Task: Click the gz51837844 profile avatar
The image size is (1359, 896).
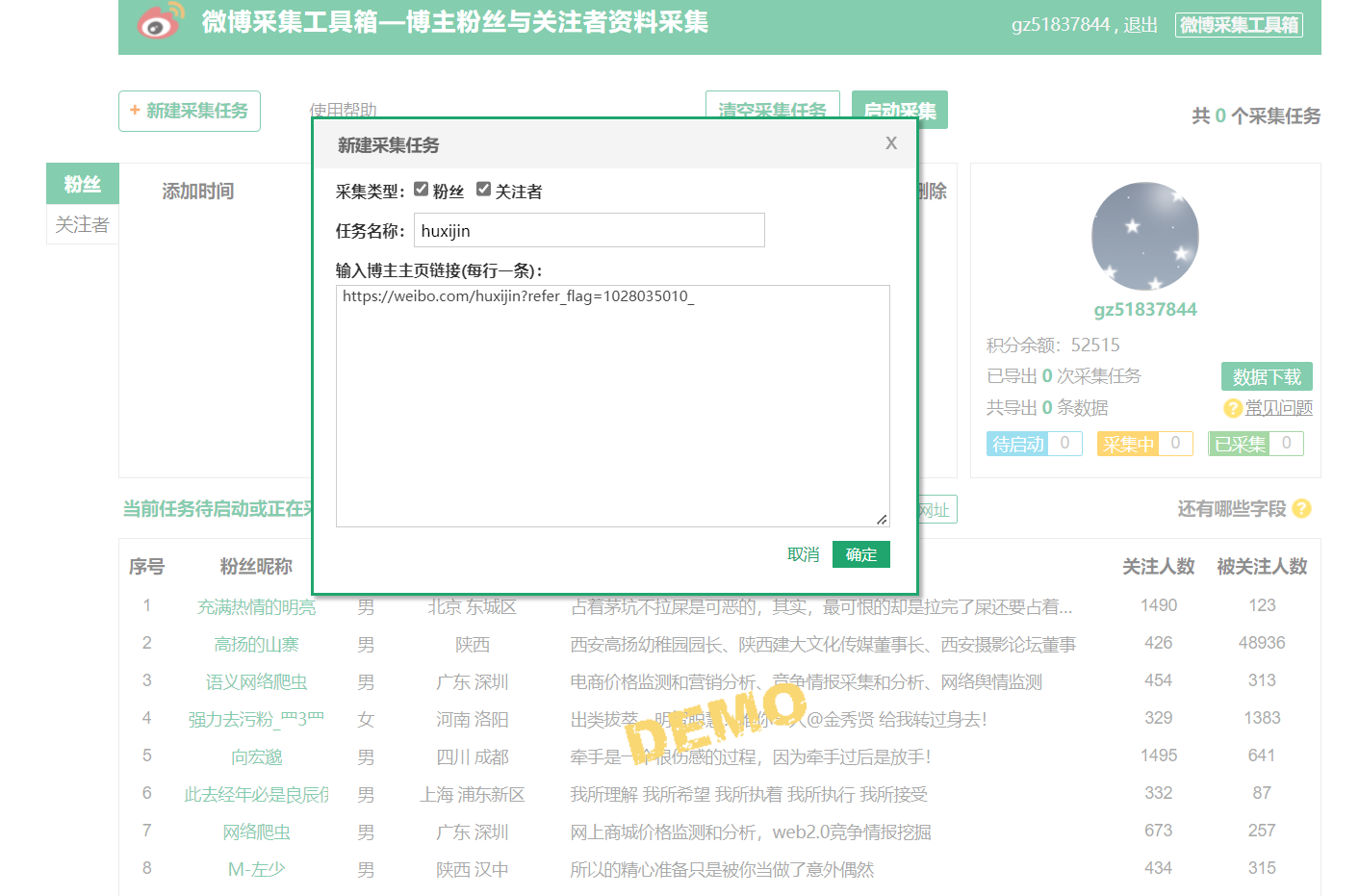Action: point(1145,237)
